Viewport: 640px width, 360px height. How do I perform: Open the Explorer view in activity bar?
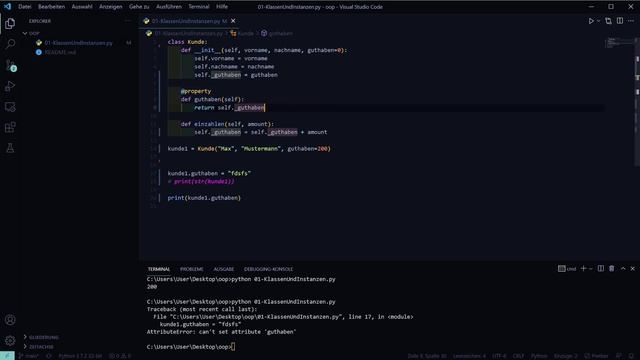[x=10, y=24]
